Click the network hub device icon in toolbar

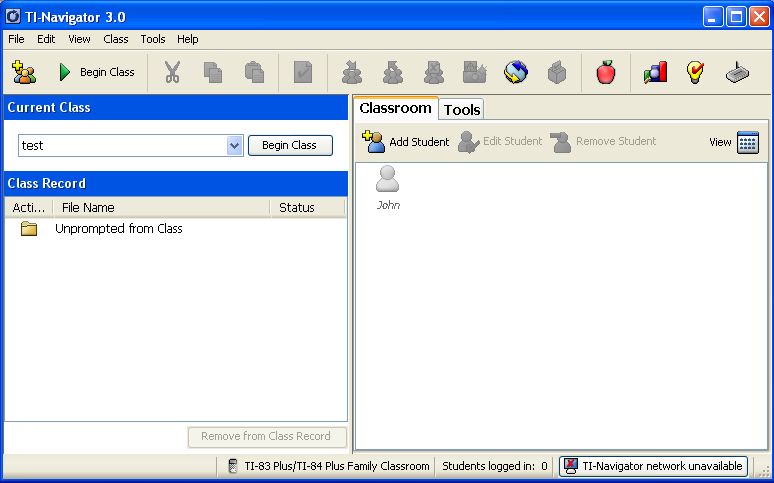coord(737,72)
